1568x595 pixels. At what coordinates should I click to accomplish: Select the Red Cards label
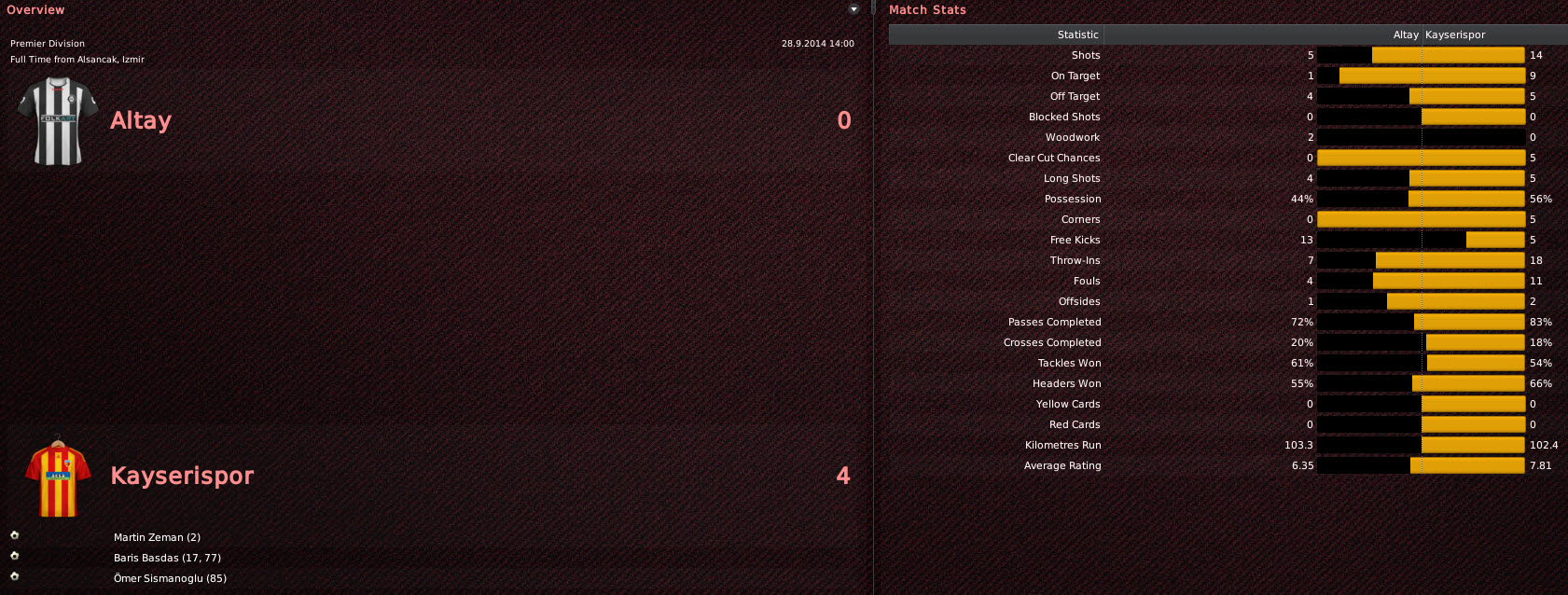[1075, 424]
